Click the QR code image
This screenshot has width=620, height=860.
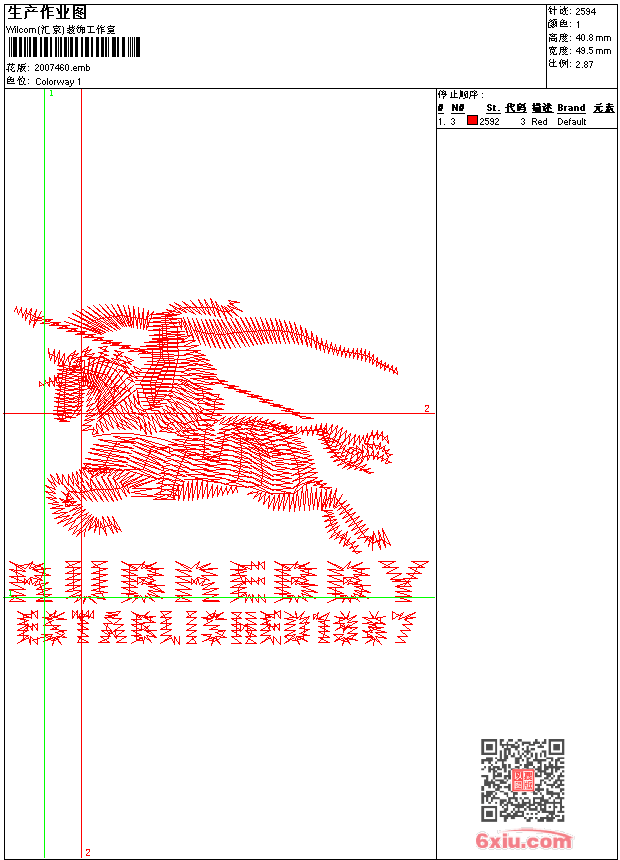coord(522,780)
